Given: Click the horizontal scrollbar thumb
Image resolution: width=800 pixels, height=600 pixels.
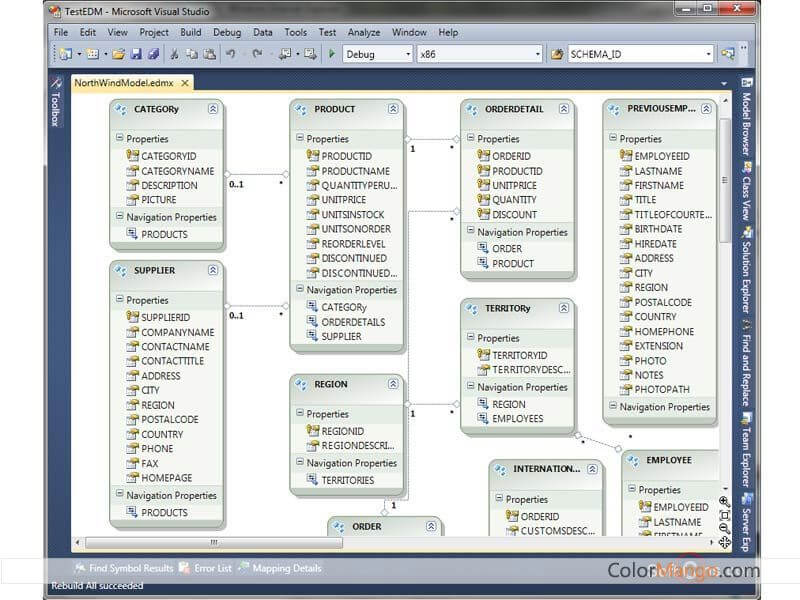Looking at the screenshot, I should (214, 542).
